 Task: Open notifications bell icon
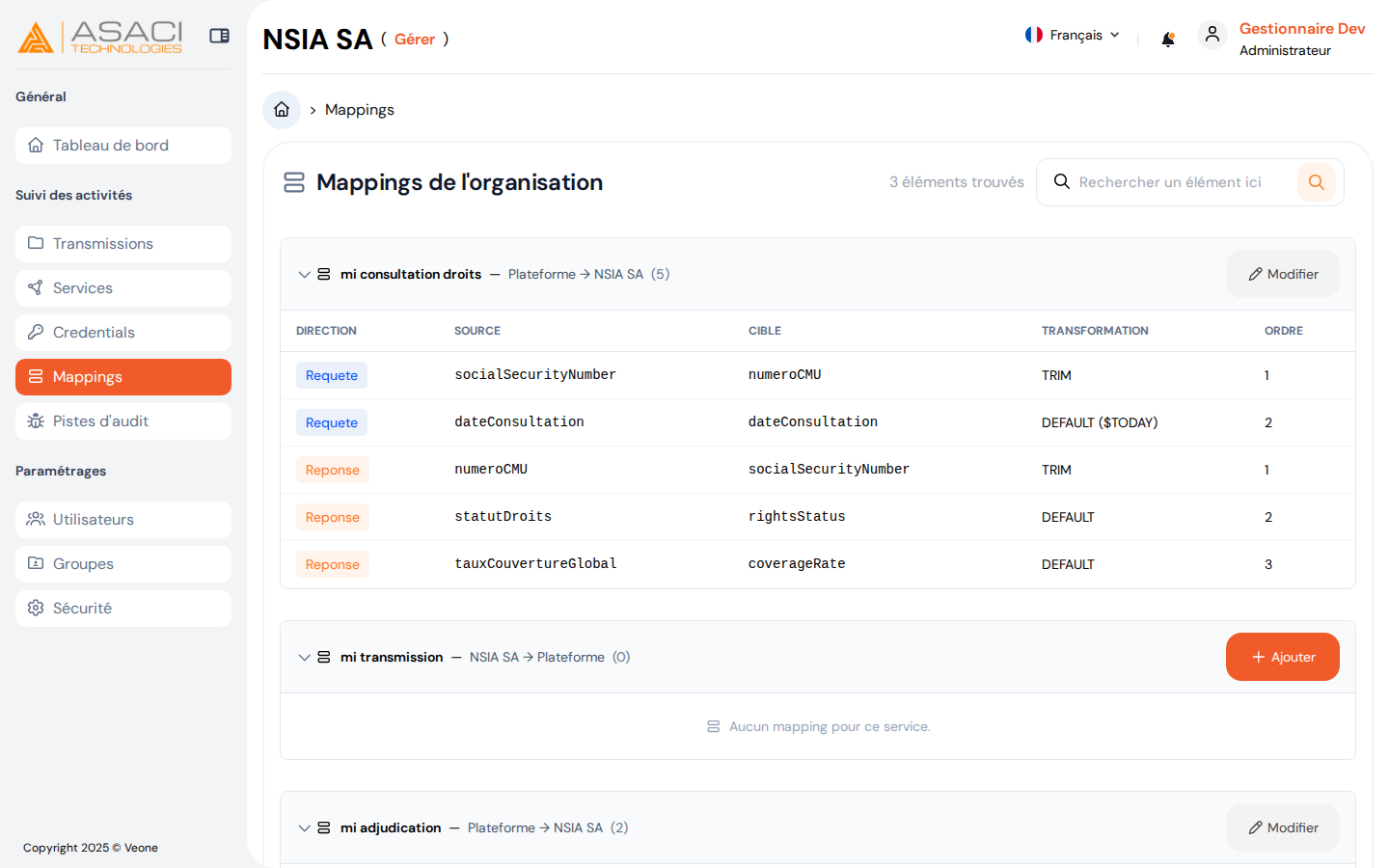(1168, 40)
